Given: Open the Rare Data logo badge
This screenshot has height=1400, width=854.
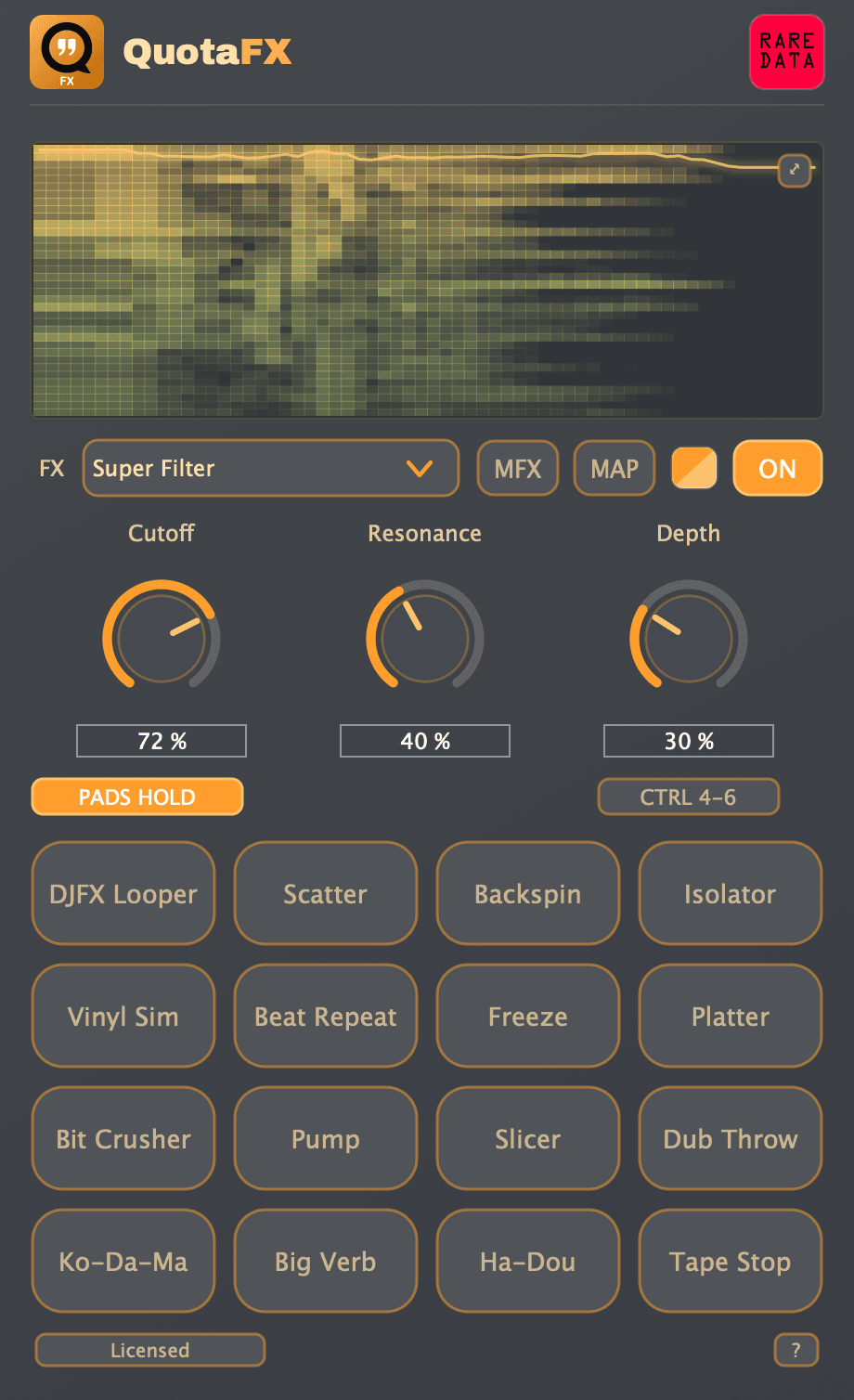Looking at the screenshot, I should 787,52.
